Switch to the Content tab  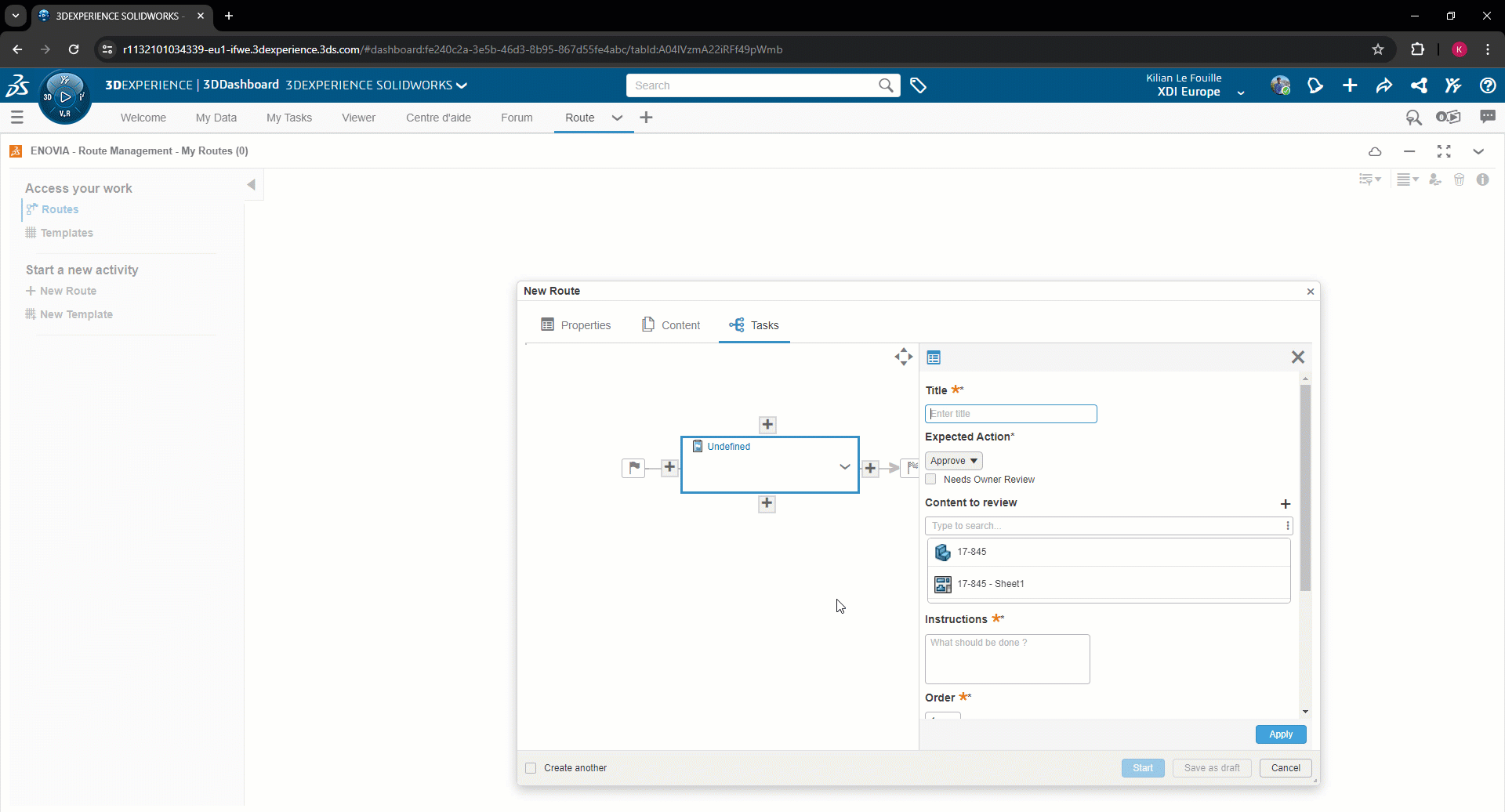pyautogui.click(x=671, y=325)
